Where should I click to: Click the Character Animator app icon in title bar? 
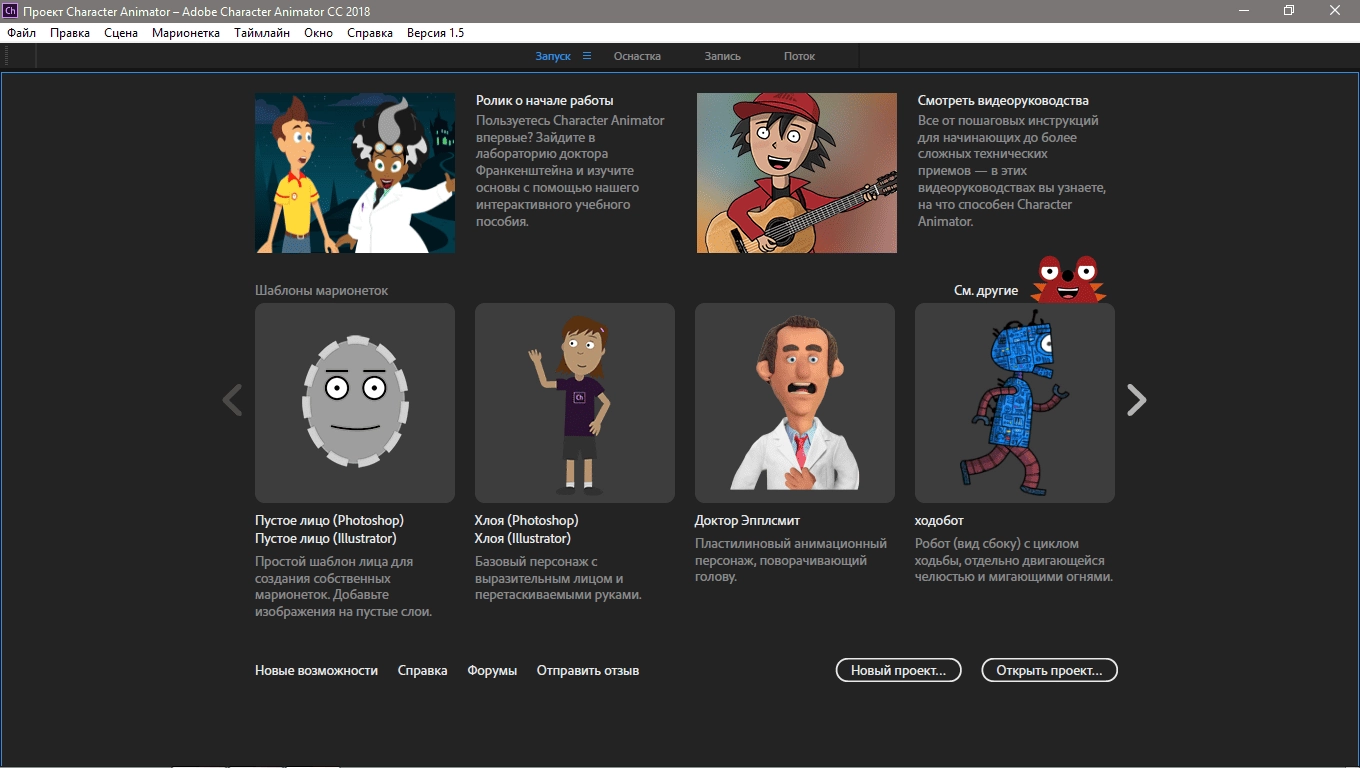click(x=11, y=11)
